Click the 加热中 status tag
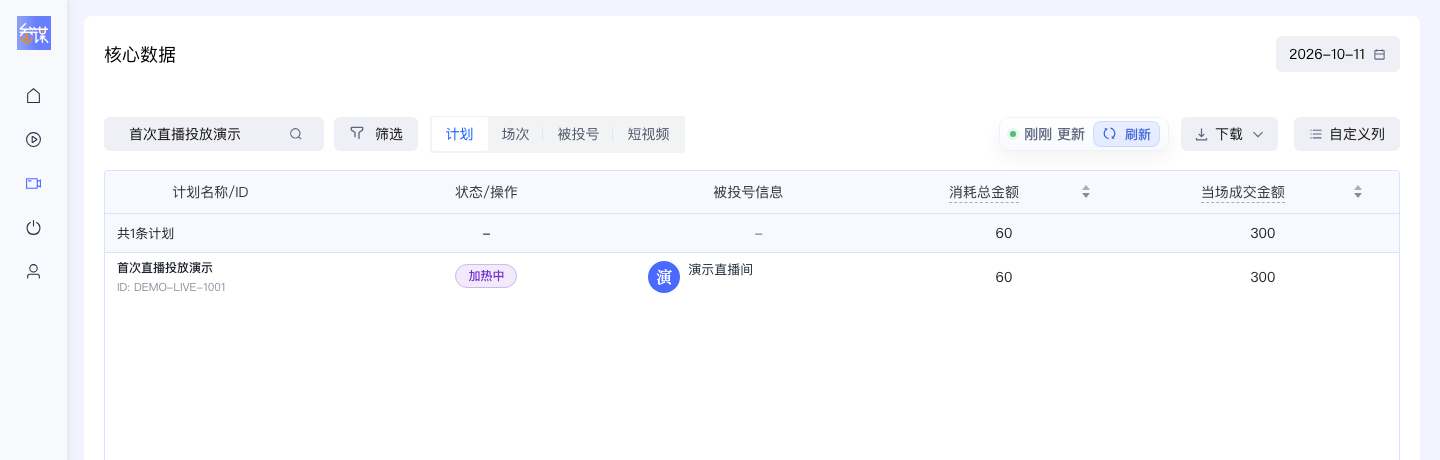1440x460 pixels. click(x=486, y=276)
